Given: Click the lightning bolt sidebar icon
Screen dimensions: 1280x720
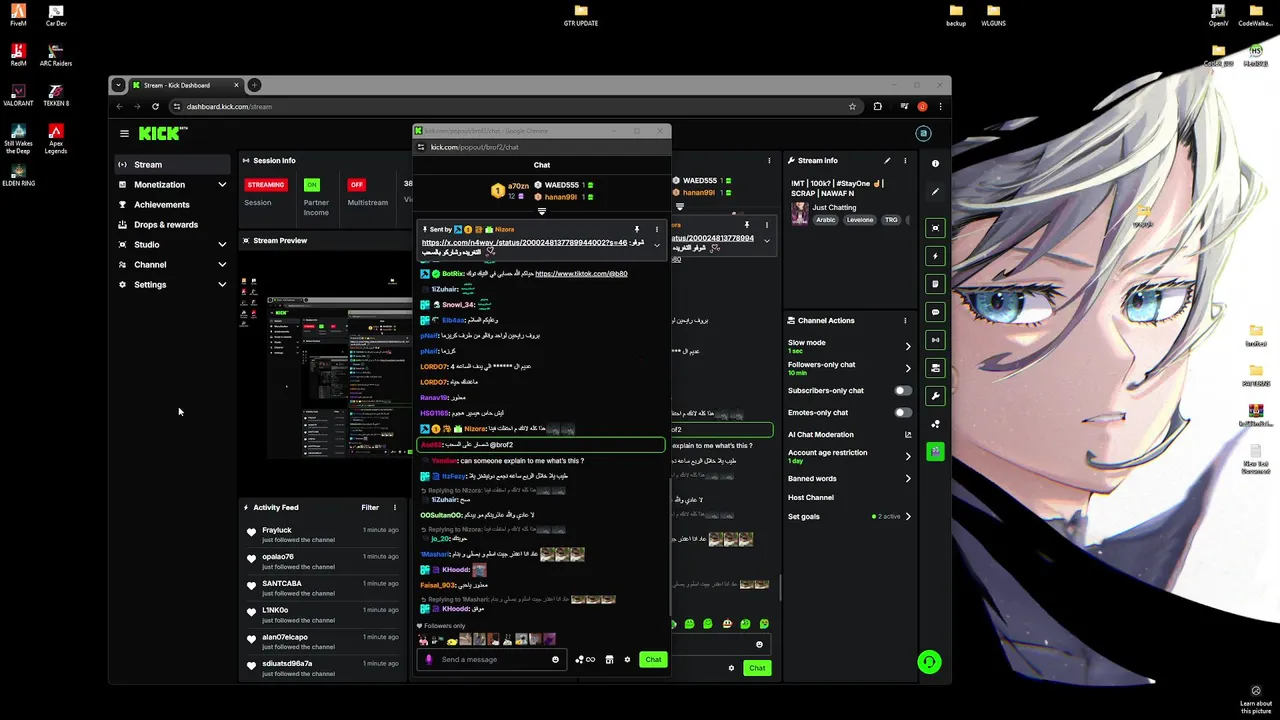Looking at the screenshot, I should pos(935,256).
